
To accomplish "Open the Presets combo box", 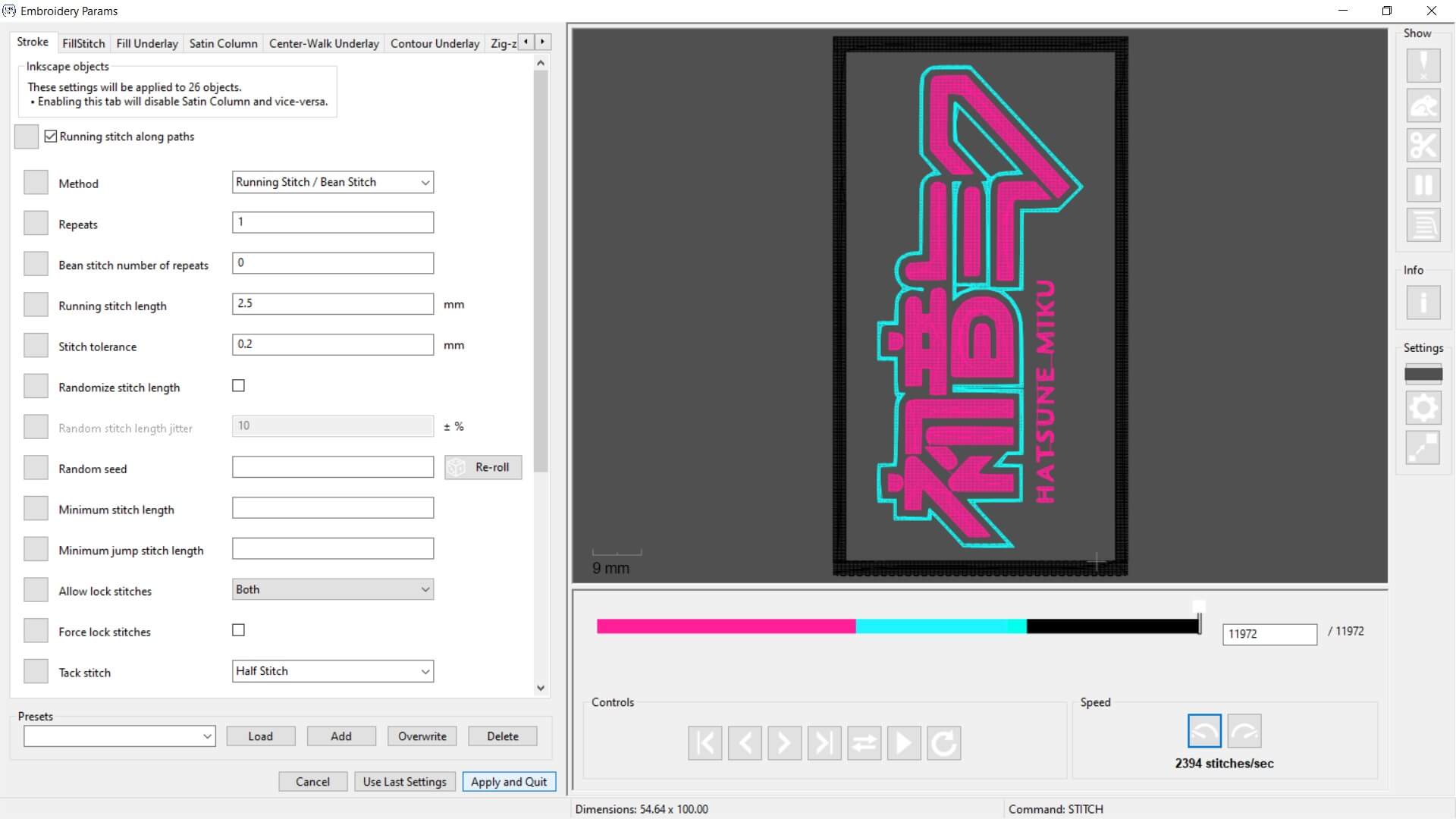I will click(120, 736).
